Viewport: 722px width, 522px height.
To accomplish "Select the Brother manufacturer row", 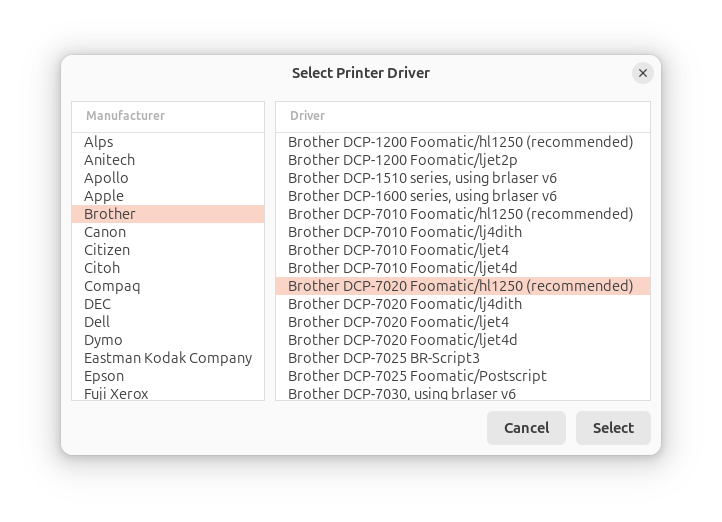I will (110, 214).
